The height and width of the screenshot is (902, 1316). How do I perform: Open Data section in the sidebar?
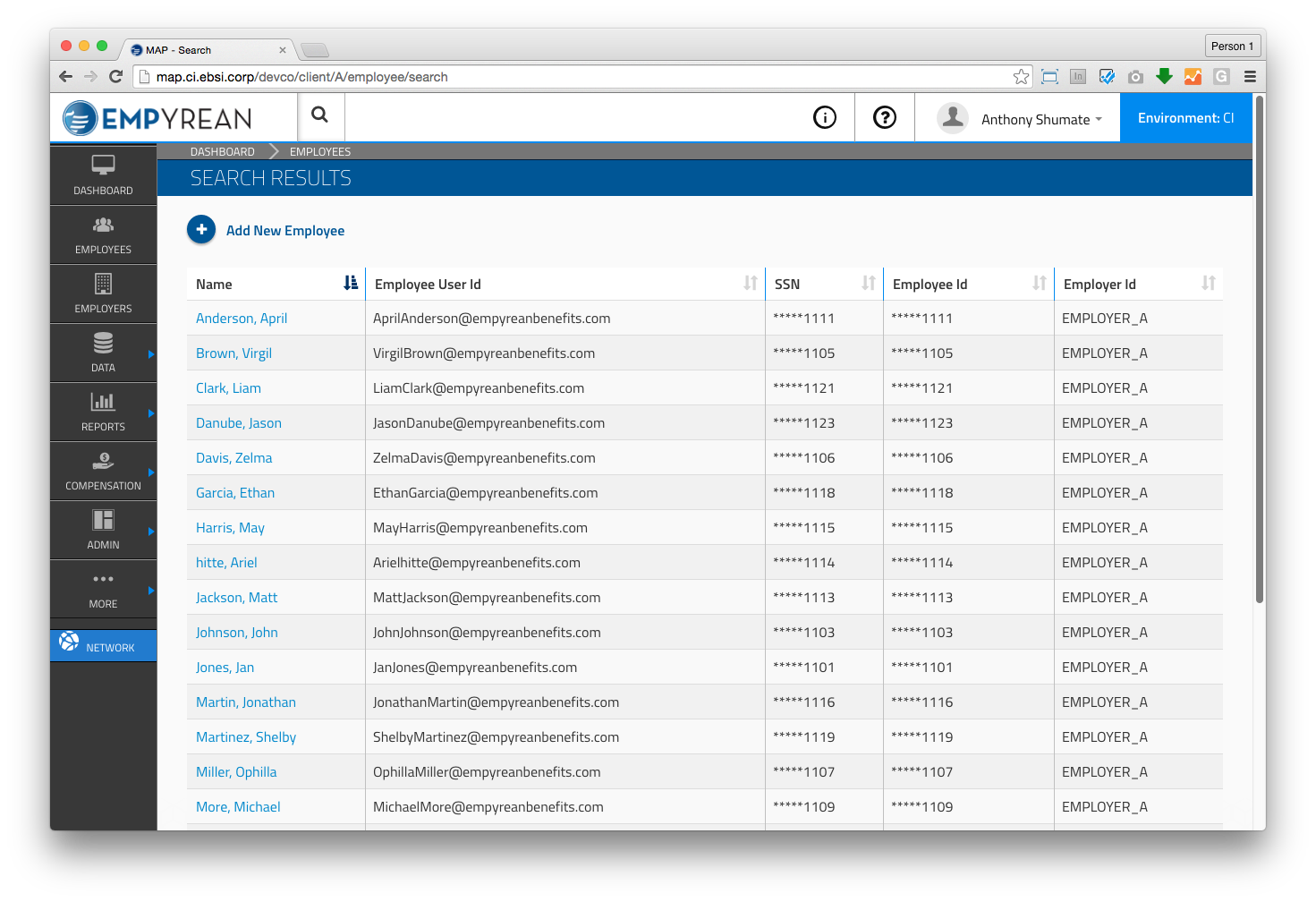click(x=103, y=353)
